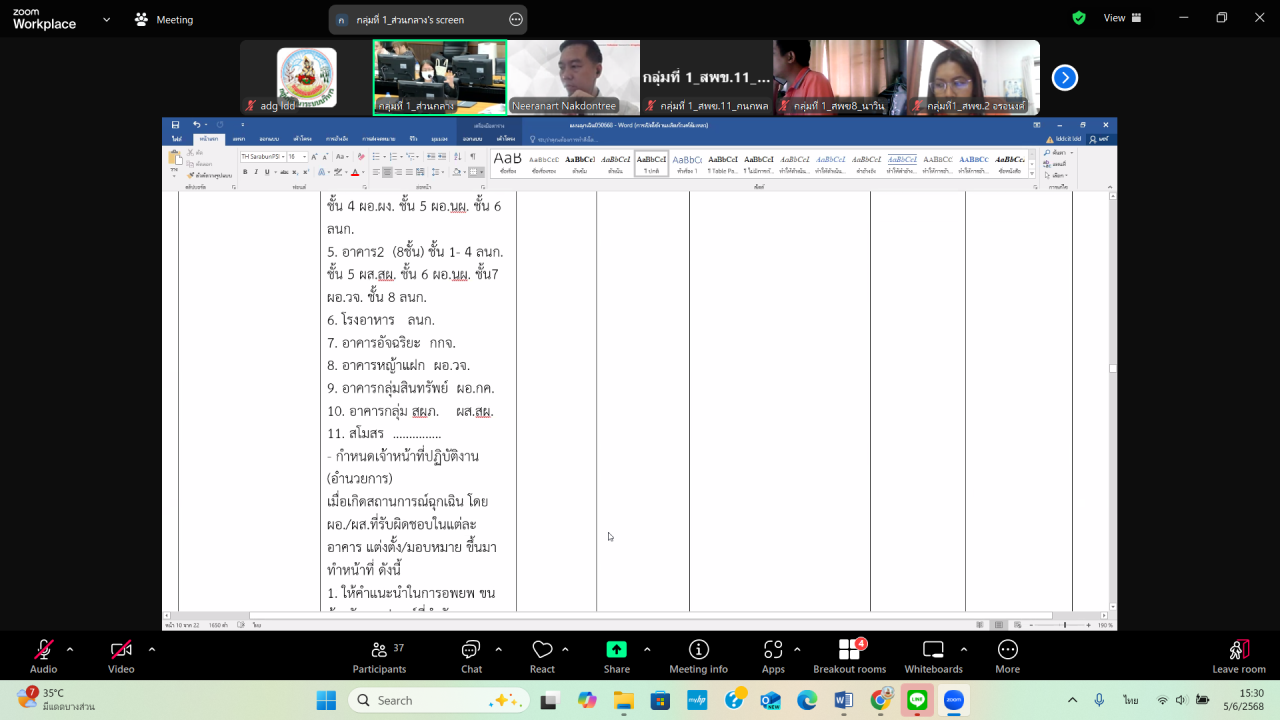This screenshot has width=1280, height=720.
Task: Open LINE from the Windows taskbar
Action: pyautogui.click(x=917, y=700)
